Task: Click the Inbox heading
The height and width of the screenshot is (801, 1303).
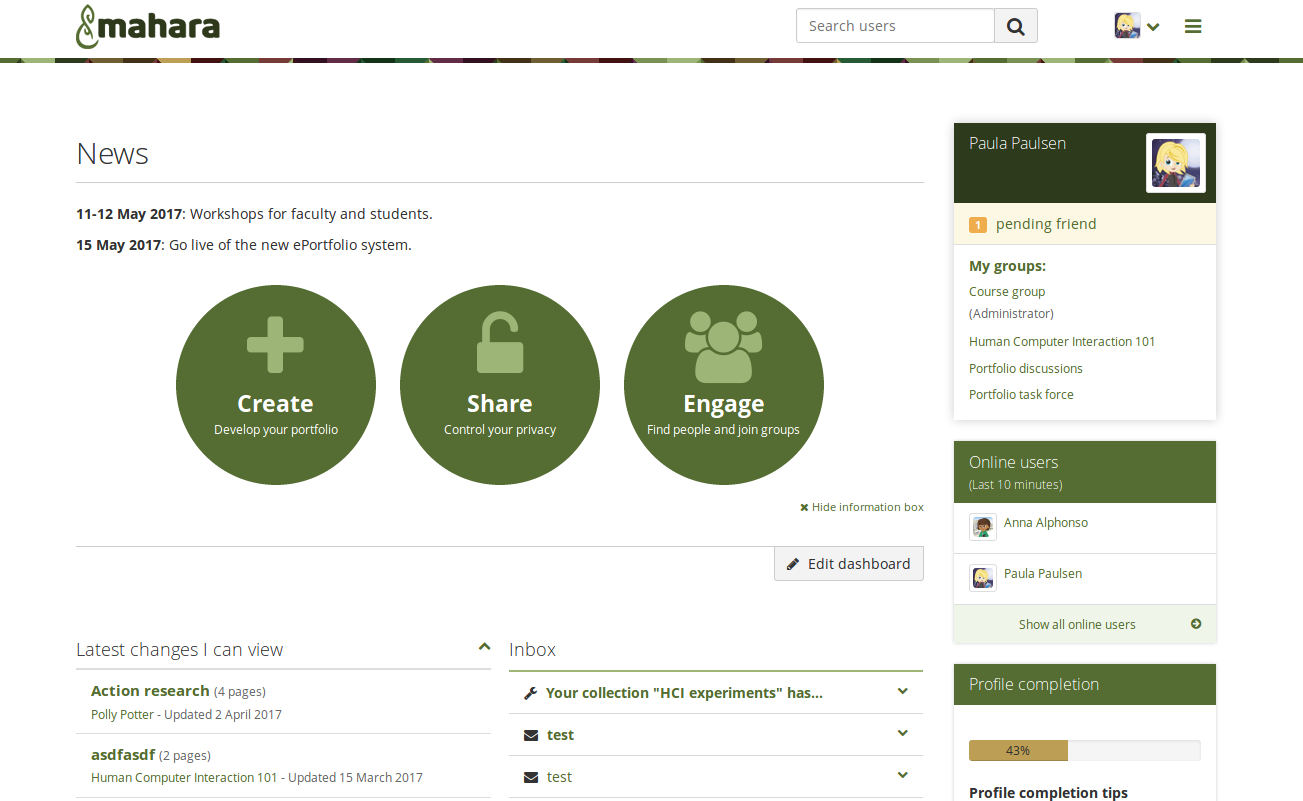Action: 532,649
